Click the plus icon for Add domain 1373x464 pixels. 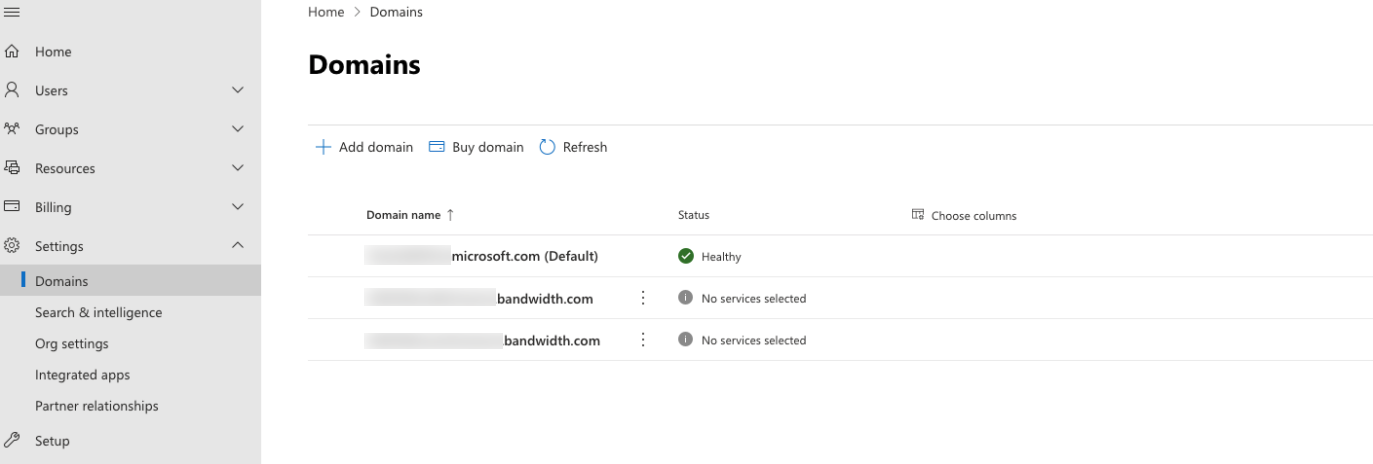[323, 147]
